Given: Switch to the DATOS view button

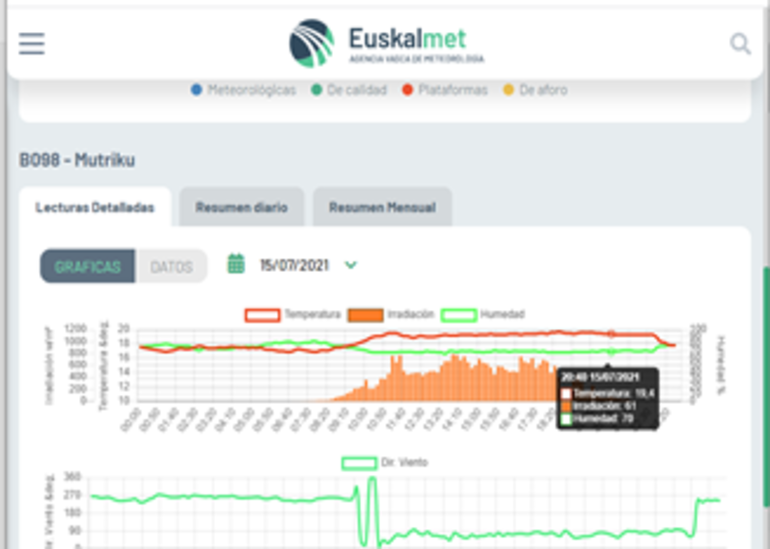Looking at the screenshot, I should click(171, 267).
